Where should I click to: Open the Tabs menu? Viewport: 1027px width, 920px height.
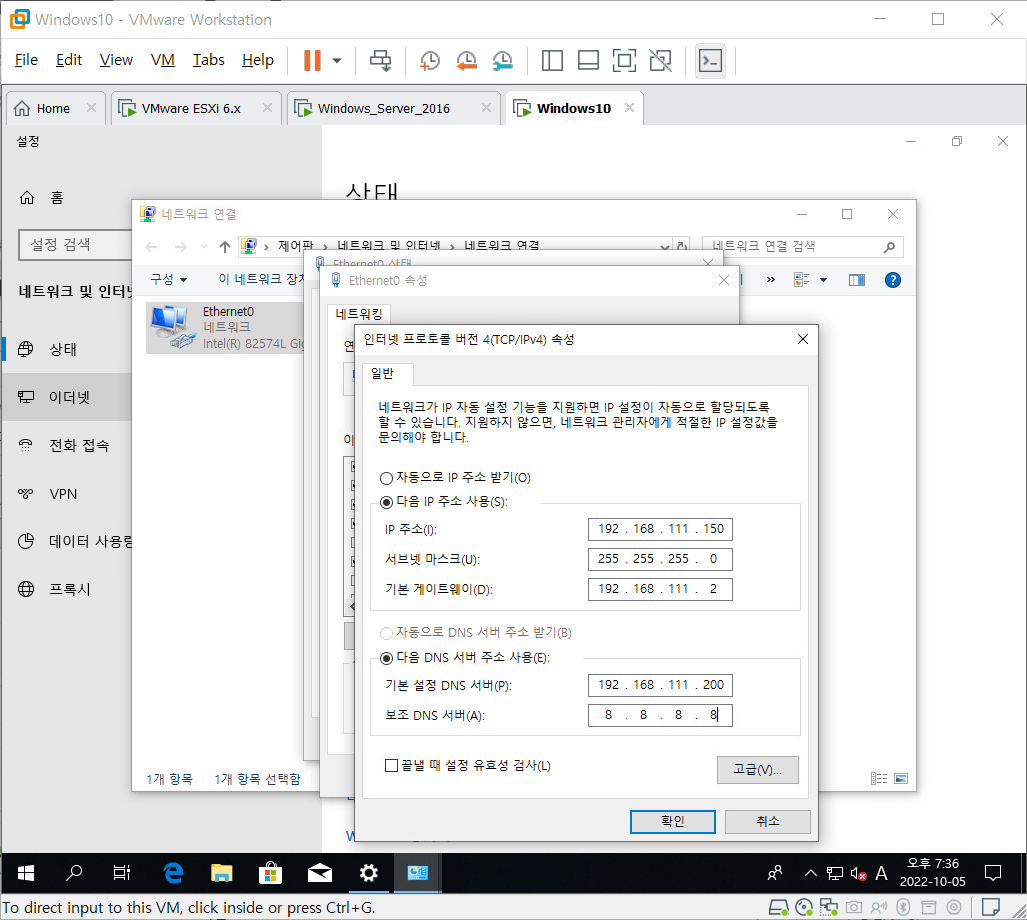tap(208, 60)
